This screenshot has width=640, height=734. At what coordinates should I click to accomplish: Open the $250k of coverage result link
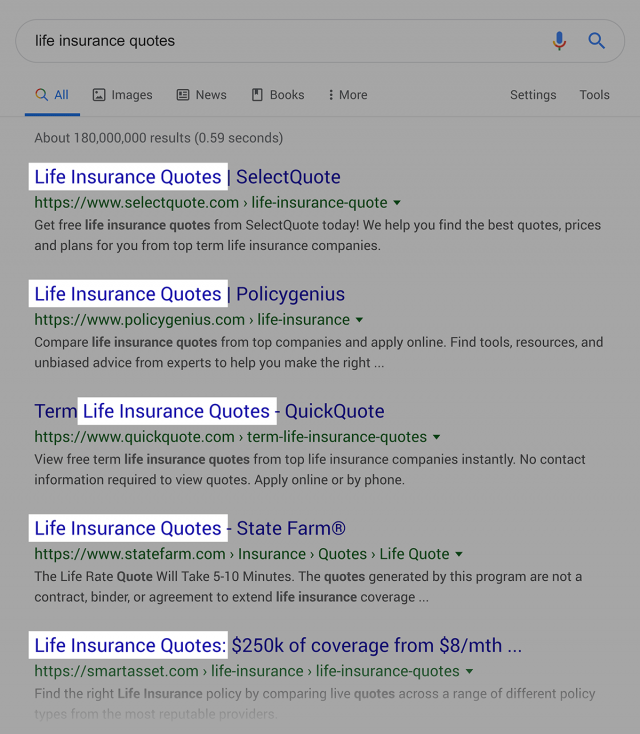pyautogui.click(x=278, y=645)
